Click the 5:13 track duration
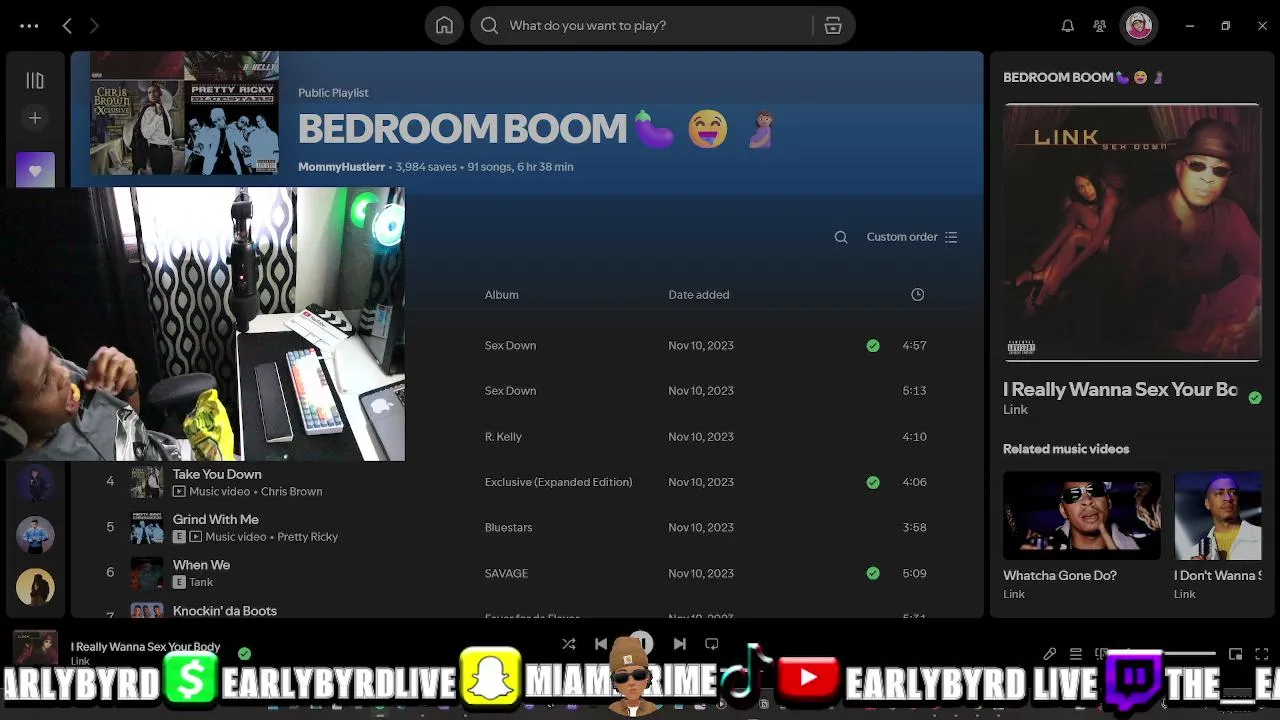This screenshot has width=1280, height=720. point(914,391)
